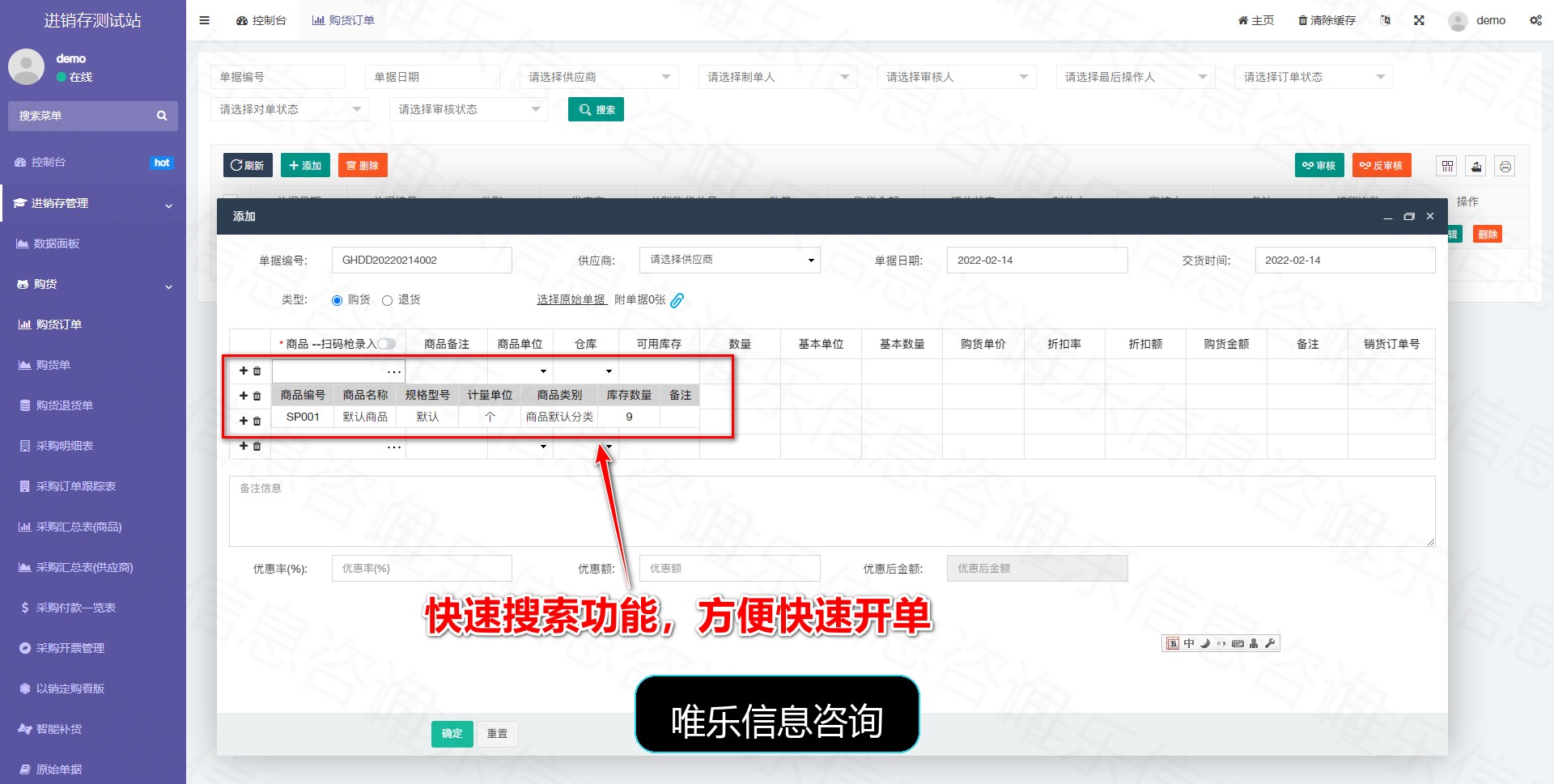Open the 请选择对账状态 filter dropdown

[290, 109]
